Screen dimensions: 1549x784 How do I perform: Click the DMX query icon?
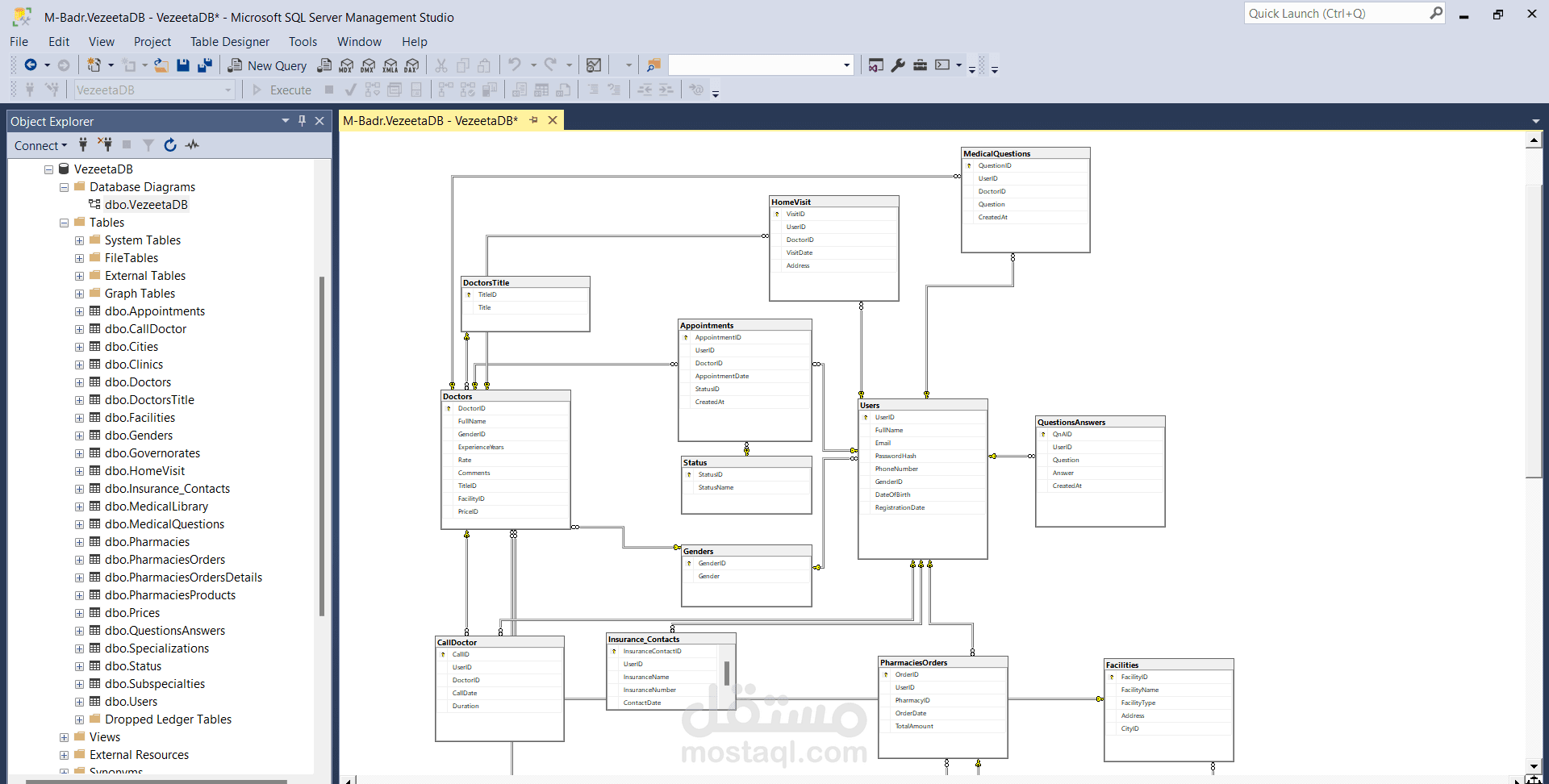click(x=368, y=65)
